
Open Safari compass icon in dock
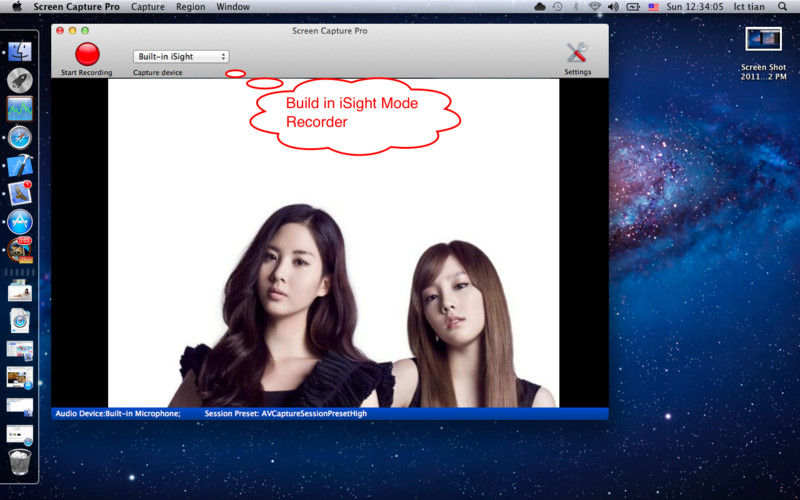(x=20, y=137)
